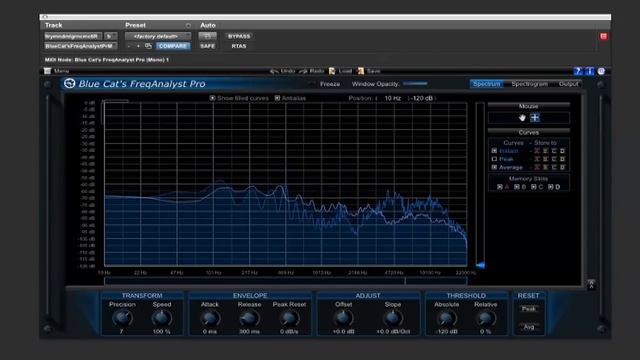Store Peak curve to slot C
The height and width of the screenshot is (360, 640).
[x=554, y=159]
